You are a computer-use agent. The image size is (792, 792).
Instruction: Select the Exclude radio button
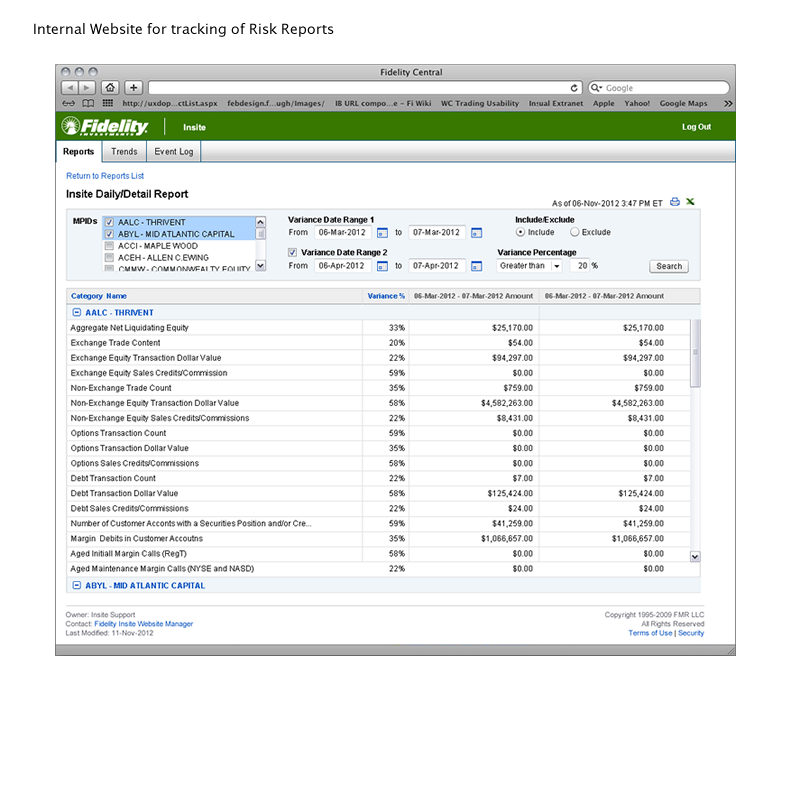pyautogui.click(x=574, y=232)
